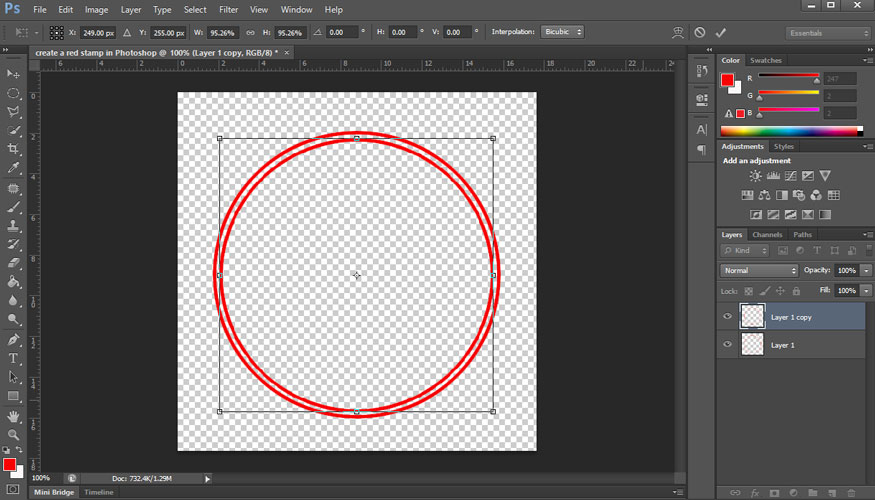The width and height of the screenshot is (875, 500).
Task: Pick the Crop tool
Action: pyautogui.click(x=14, y=149)
